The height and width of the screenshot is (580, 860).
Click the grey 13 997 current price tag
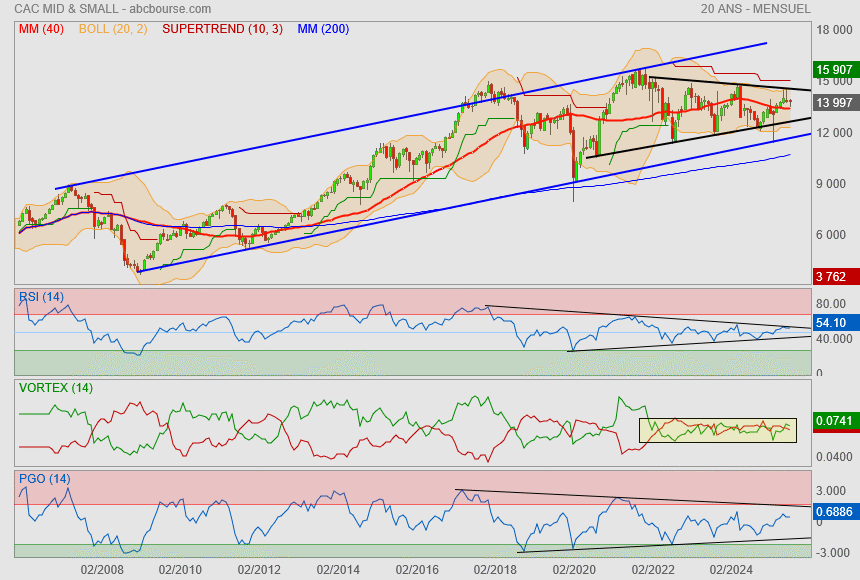(834, 103)
